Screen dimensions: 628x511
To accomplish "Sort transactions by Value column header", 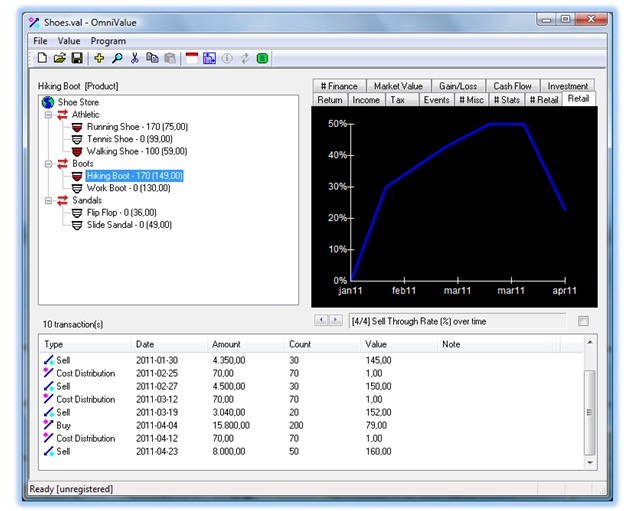I will [x=399, y=344].
